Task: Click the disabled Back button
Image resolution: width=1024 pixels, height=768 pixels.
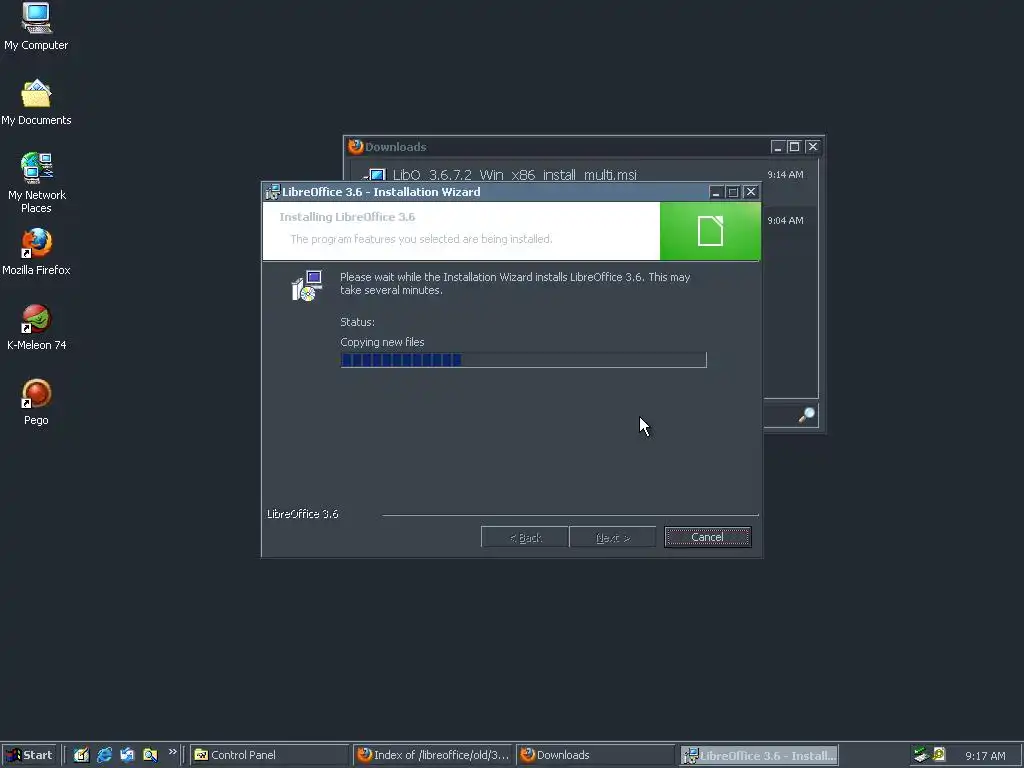Action: point(524,537)
